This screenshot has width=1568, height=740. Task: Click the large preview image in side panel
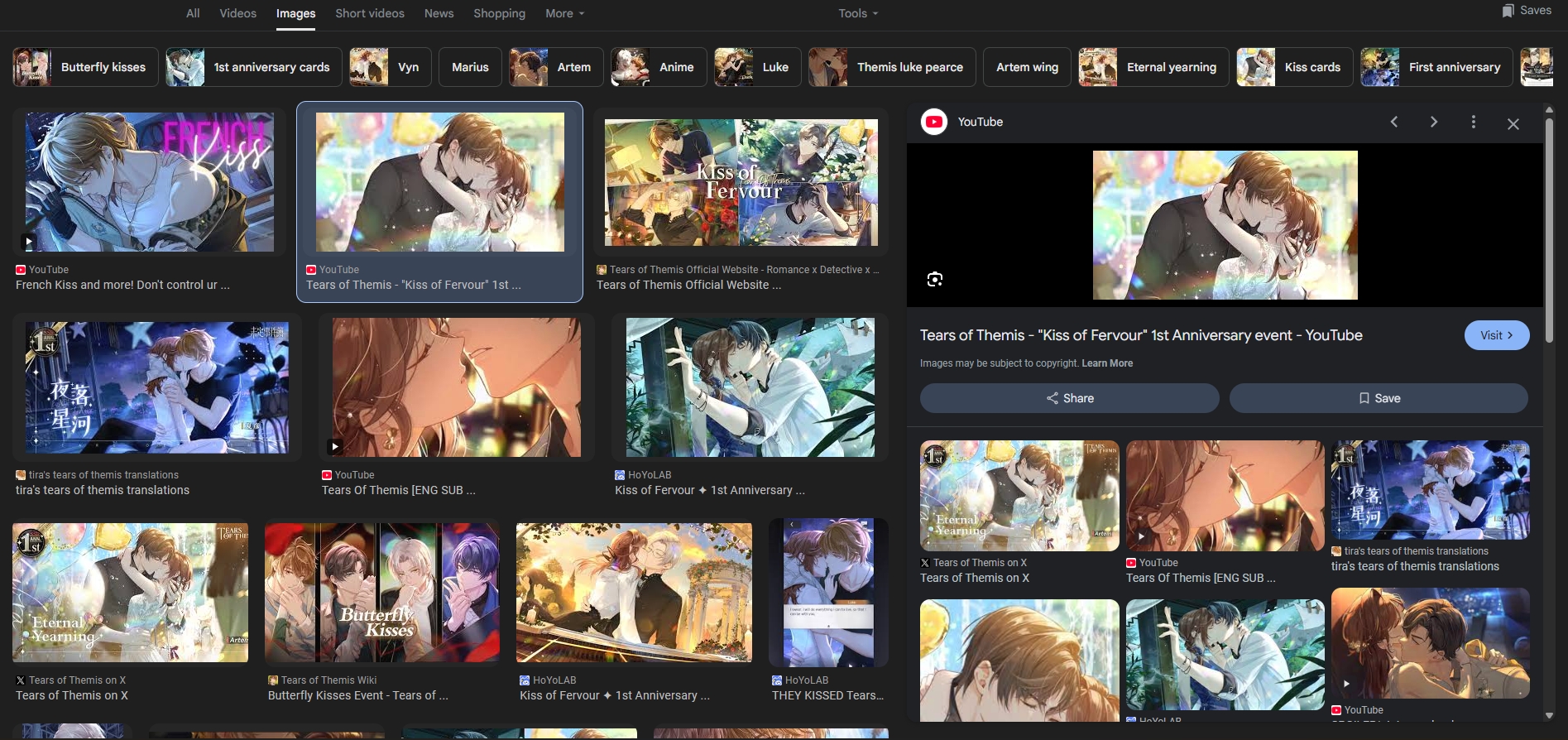click(x=1225, y=225)
